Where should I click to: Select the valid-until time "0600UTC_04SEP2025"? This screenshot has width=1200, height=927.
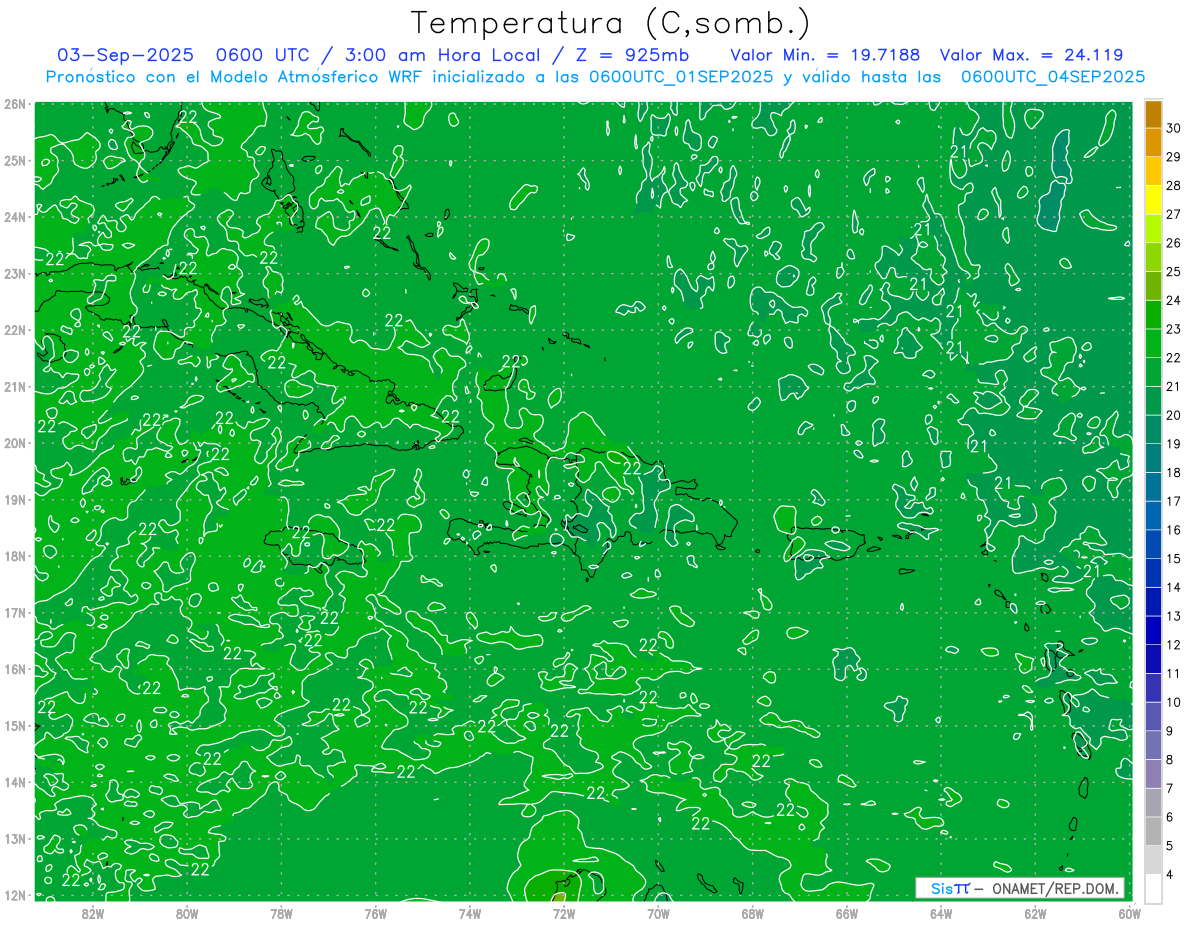(1053, 76)
